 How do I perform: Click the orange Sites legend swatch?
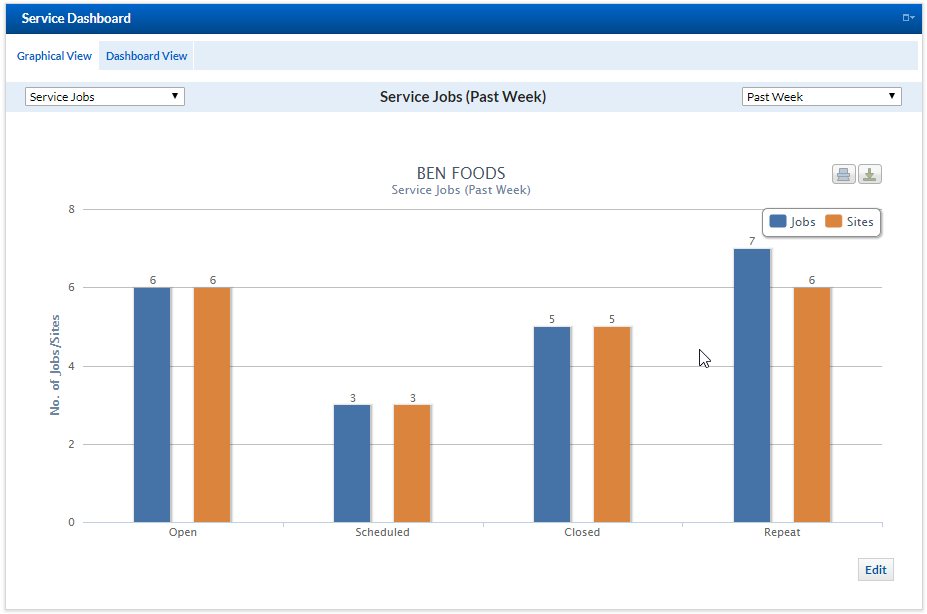(x=833, y=222)
